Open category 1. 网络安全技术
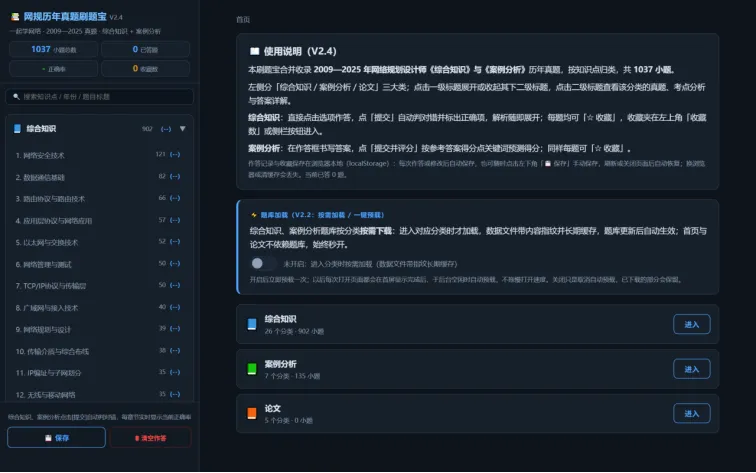Viewport: 756px width, 473px height. pos(100,155)
